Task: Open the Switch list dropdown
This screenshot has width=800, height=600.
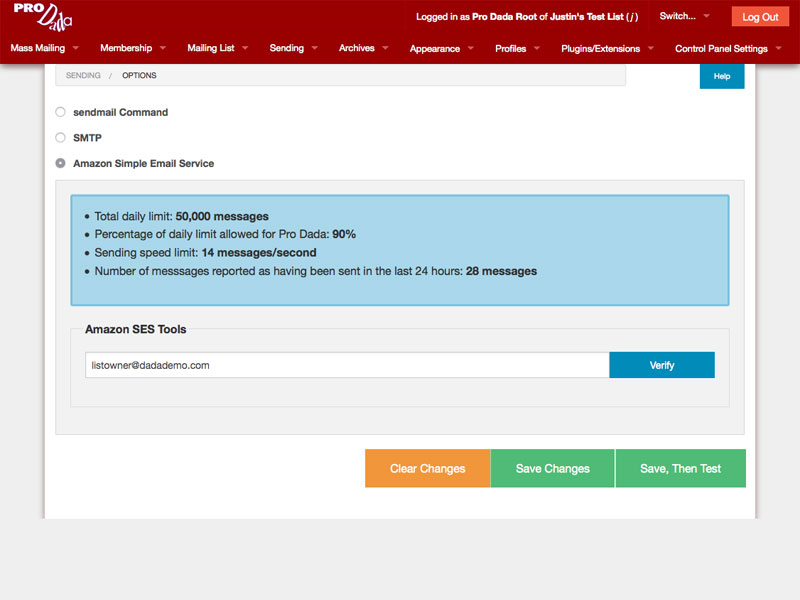Action: [684, 16]
